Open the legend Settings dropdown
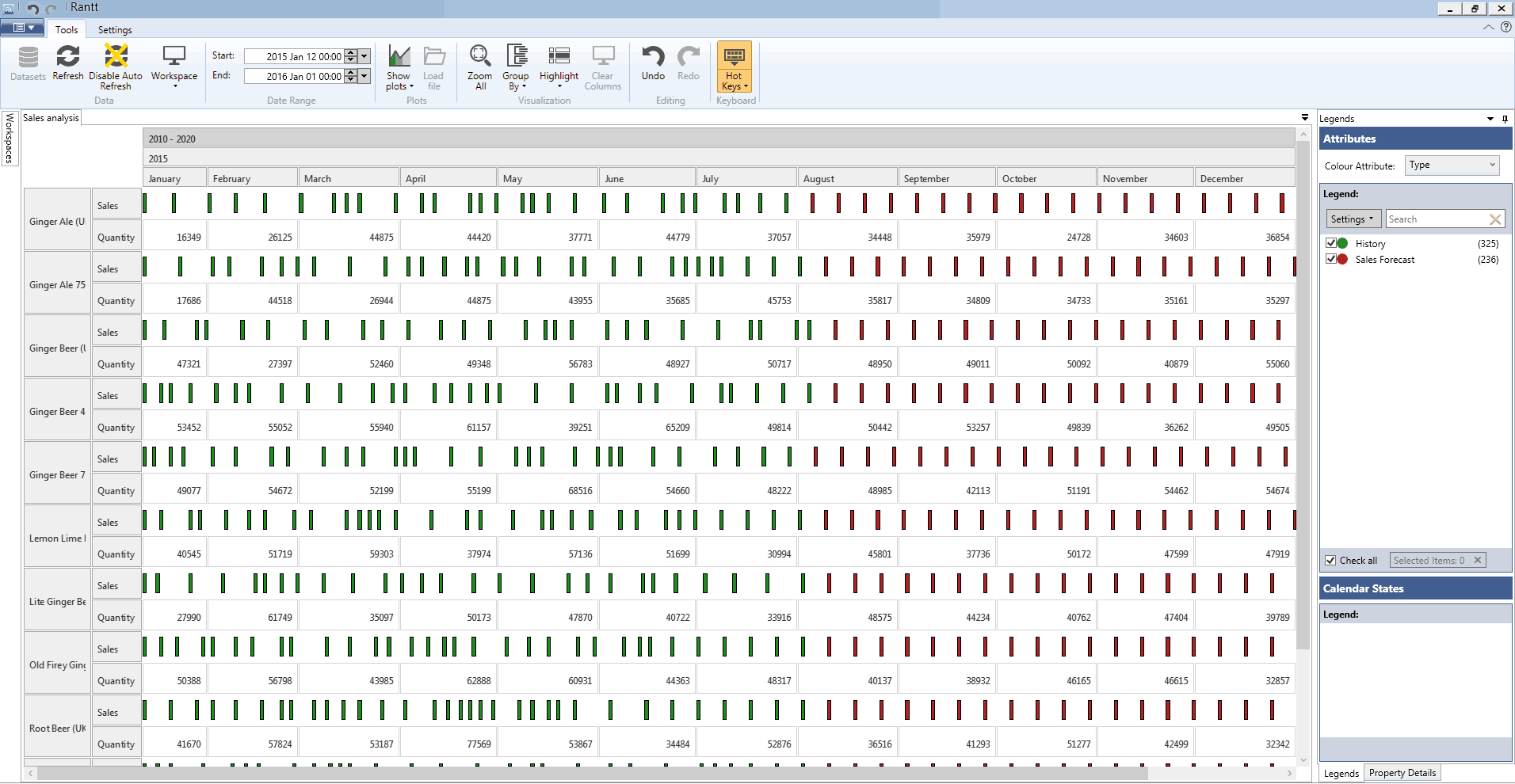 point(1353,219)
